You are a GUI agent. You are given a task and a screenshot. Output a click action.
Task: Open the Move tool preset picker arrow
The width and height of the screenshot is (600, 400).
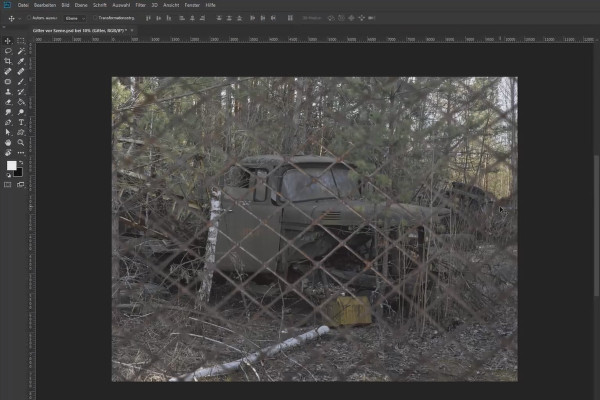(20, 18)
